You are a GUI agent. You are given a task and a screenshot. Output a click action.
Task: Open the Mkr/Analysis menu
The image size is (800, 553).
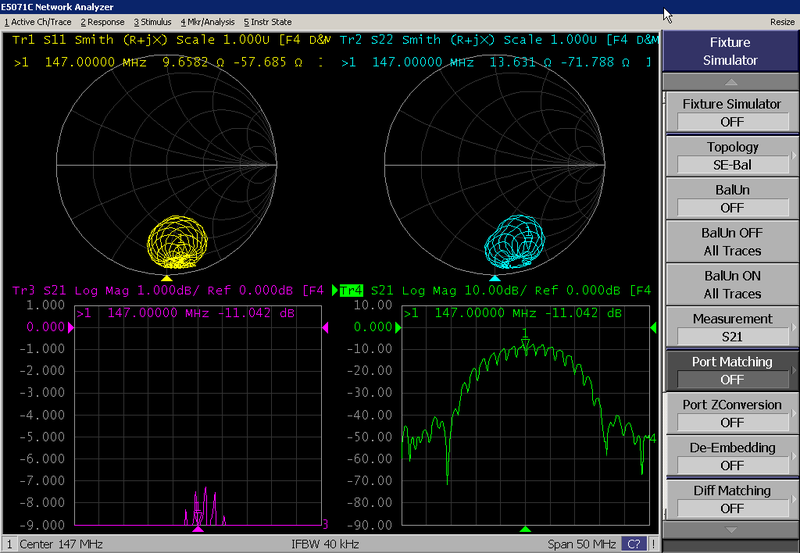tap(209, 22)
